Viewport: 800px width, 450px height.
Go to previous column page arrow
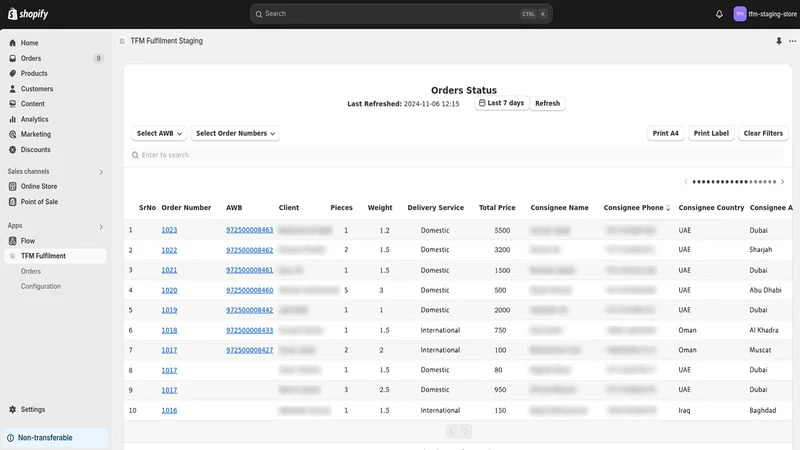tap(686, 182)
